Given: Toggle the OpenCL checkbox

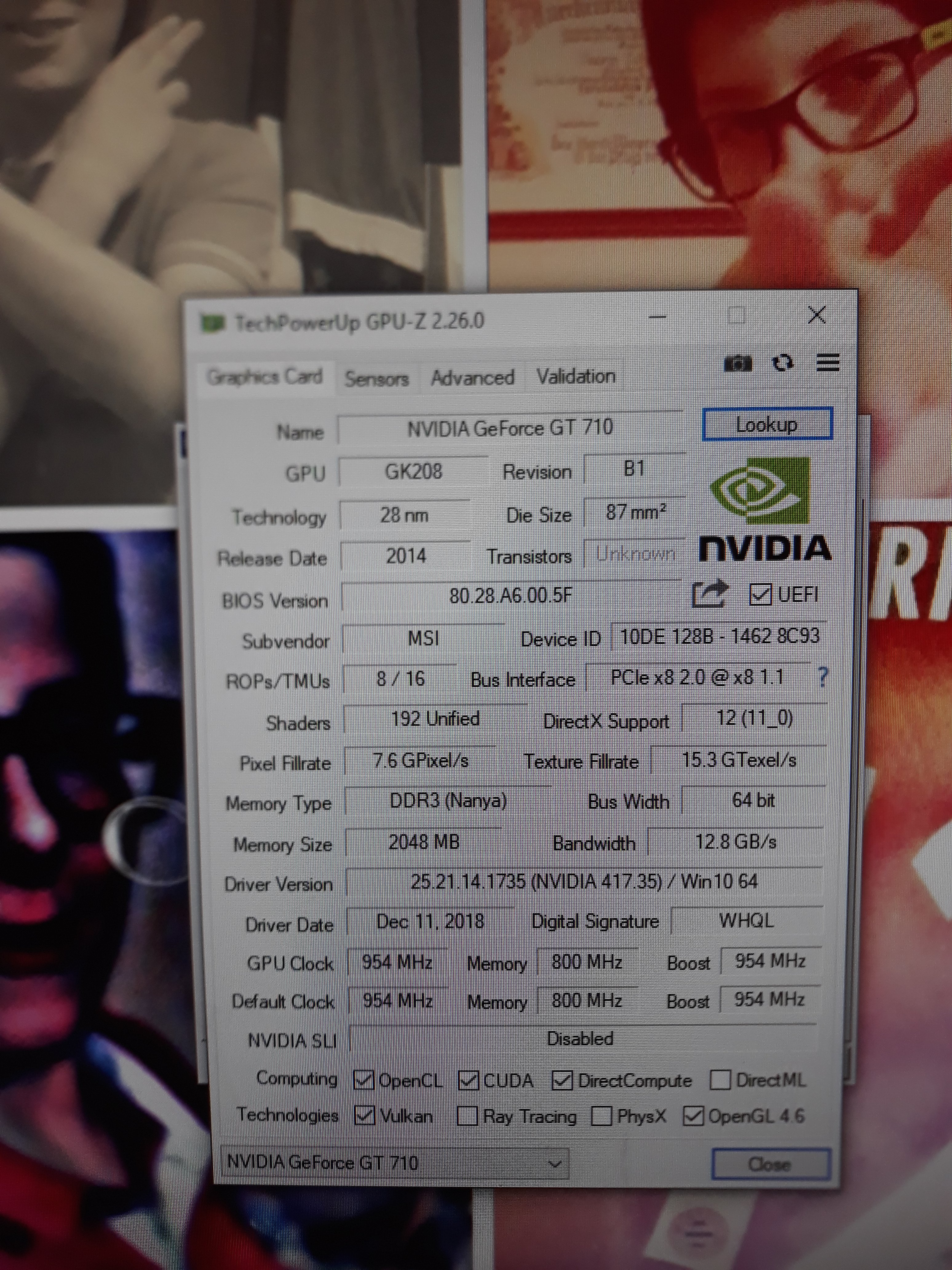Looking at the screenshot, I should 364,1080.
